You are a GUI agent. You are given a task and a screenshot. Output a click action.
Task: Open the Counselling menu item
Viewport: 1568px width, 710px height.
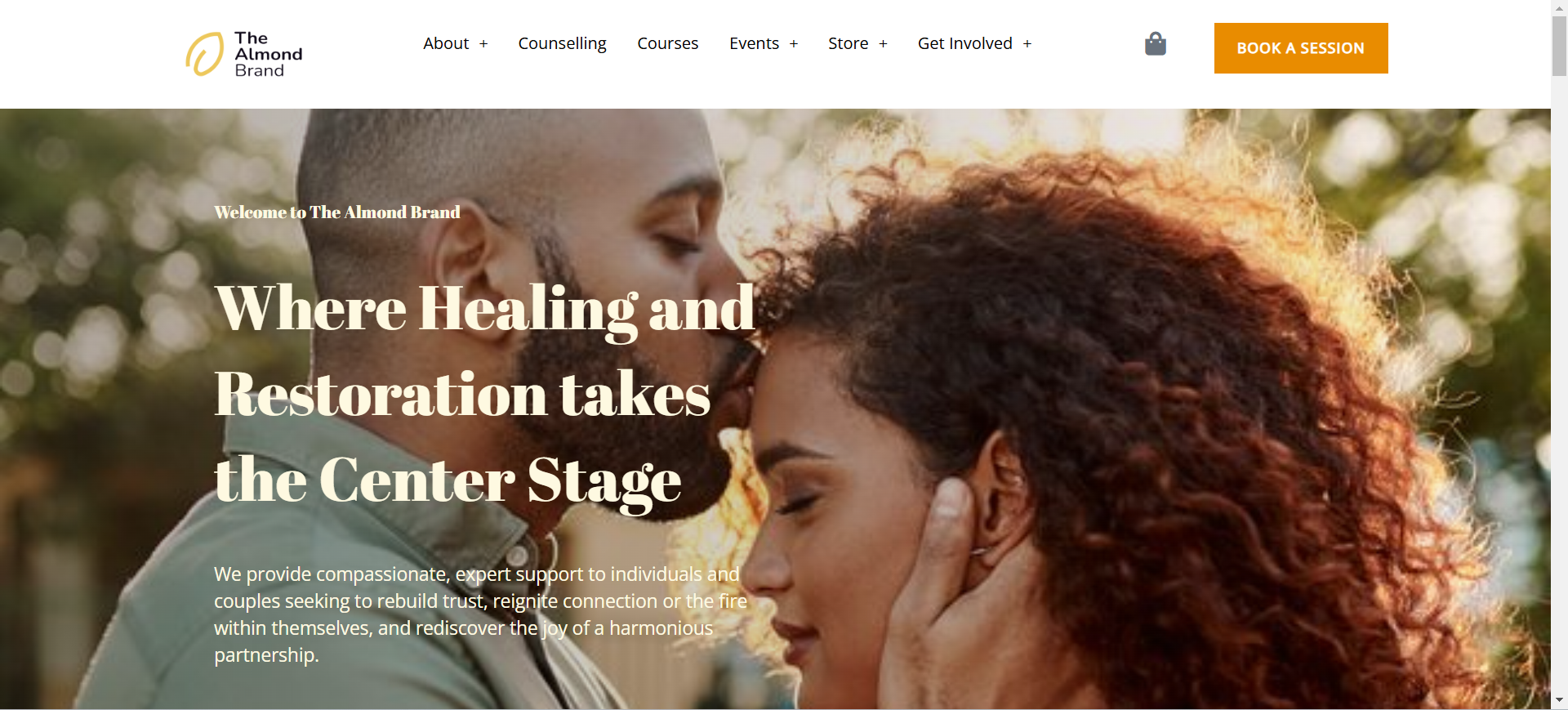pos(562,43)
